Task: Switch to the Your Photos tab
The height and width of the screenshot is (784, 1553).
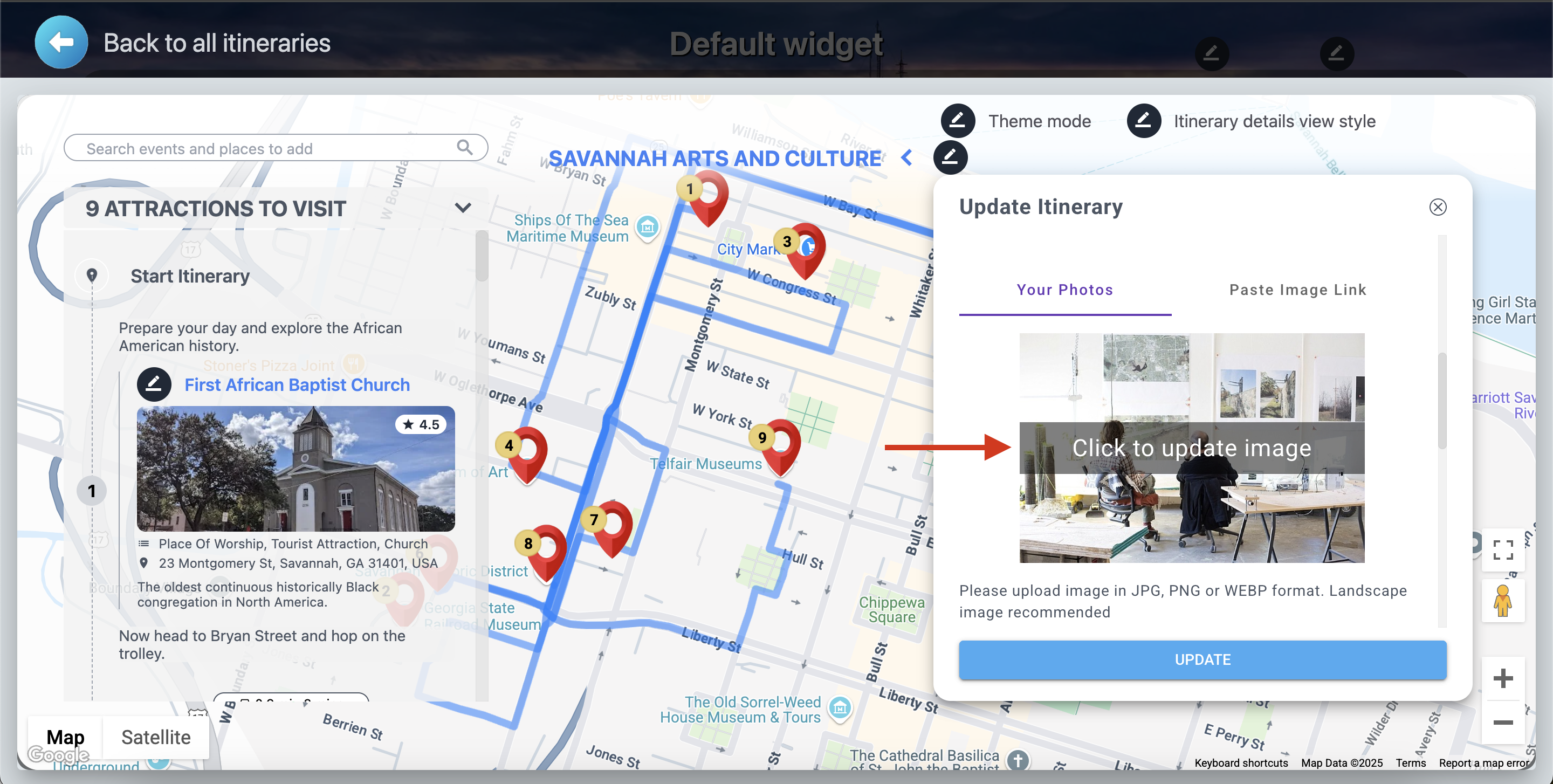Action: [x=1064, y=290]
